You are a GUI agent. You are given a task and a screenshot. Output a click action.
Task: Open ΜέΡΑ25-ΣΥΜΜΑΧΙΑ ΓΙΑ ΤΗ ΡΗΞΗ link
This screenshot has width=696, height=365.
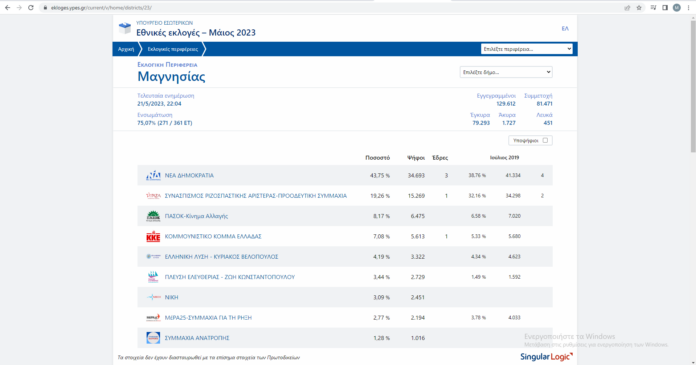click(208, 318)
